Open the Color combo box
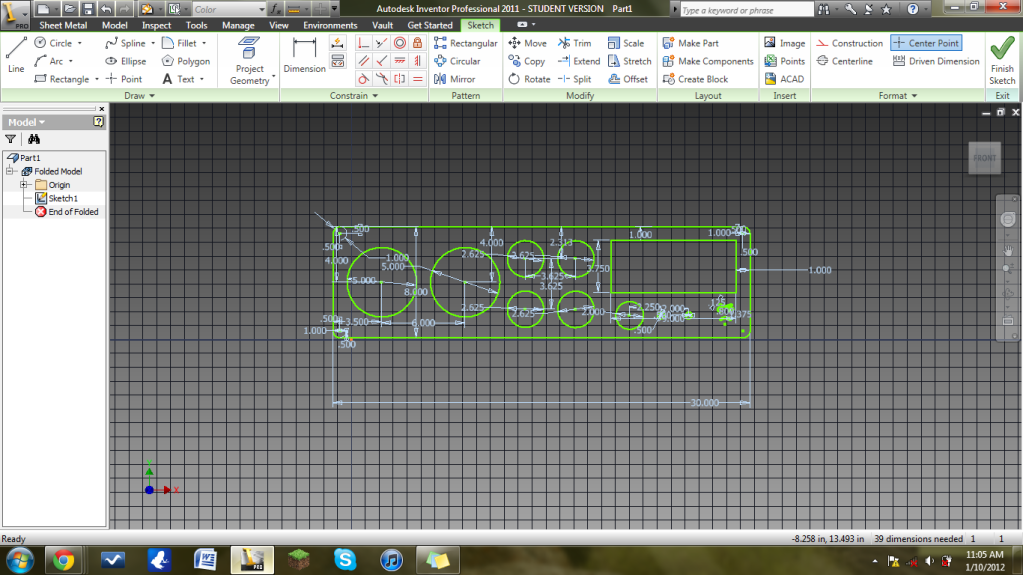This screenshot has height=575, width=1023. pyautogui.click(x=228, y=9)
